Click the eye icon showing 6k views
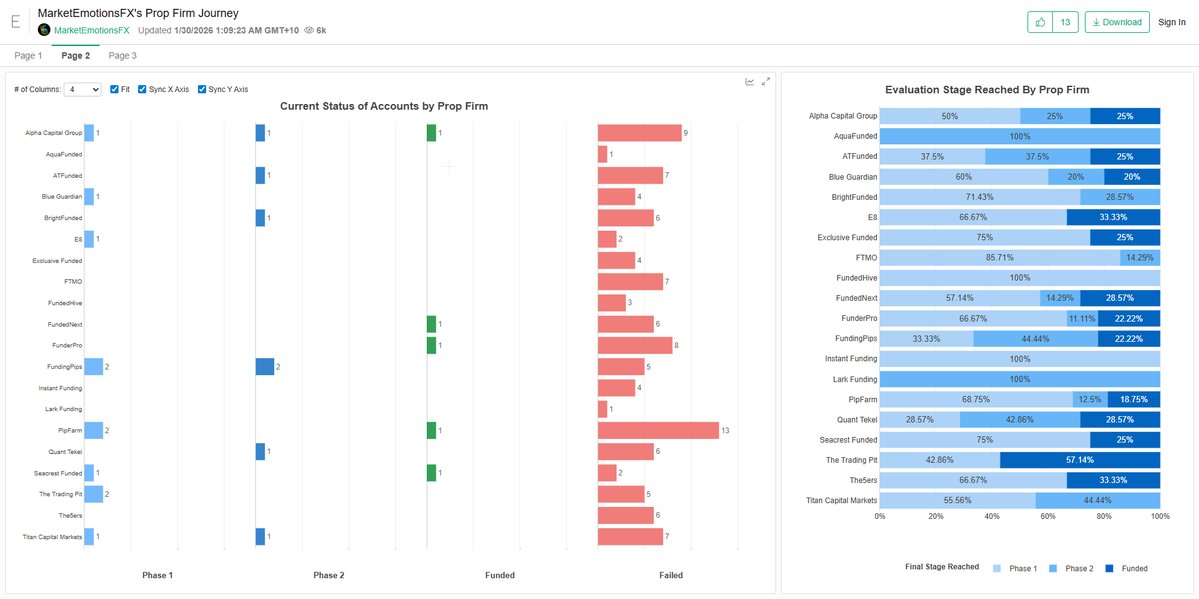 click(x=311, y=30)
